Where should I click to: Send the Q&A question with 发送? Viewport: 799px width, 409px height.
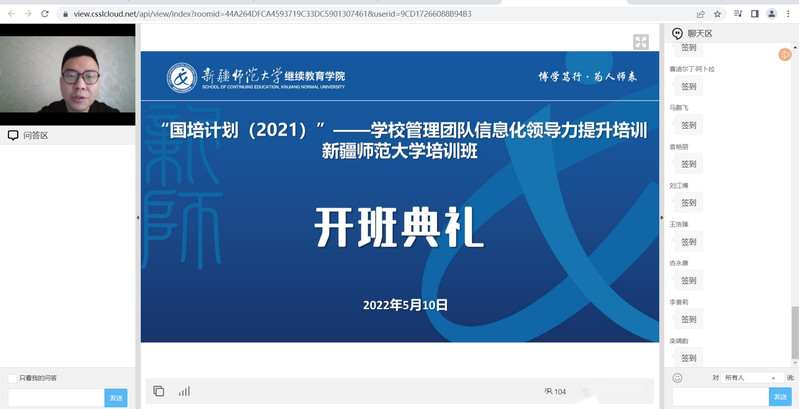point(116,398)
